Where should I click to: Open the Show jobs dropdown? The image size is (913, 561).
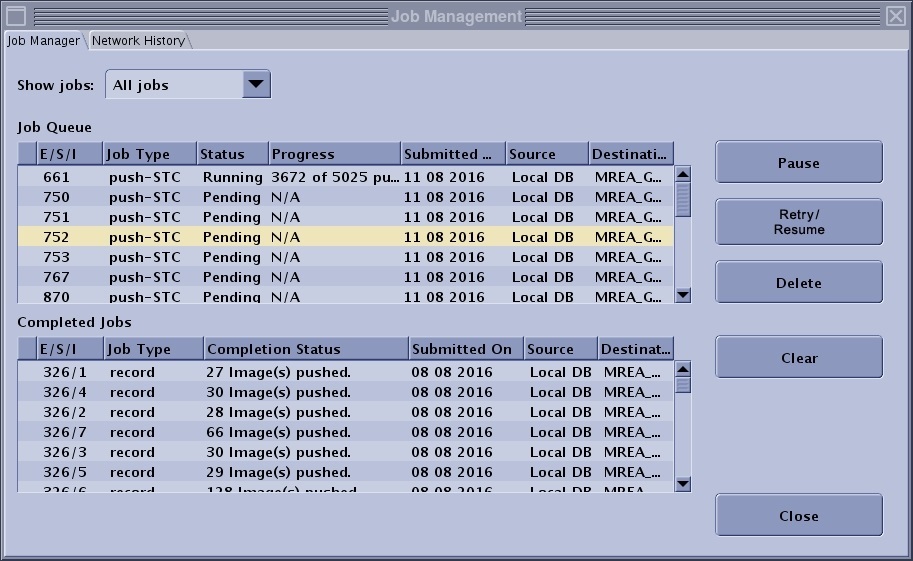[x=256, y=85]
